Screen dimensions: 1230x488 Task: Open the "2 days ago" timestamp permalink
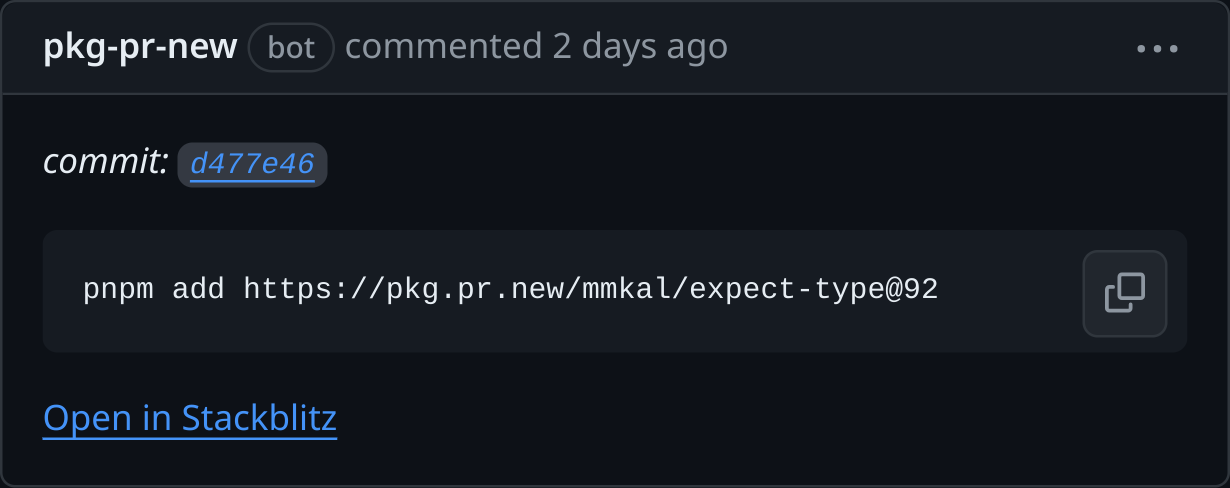(640, 47)
